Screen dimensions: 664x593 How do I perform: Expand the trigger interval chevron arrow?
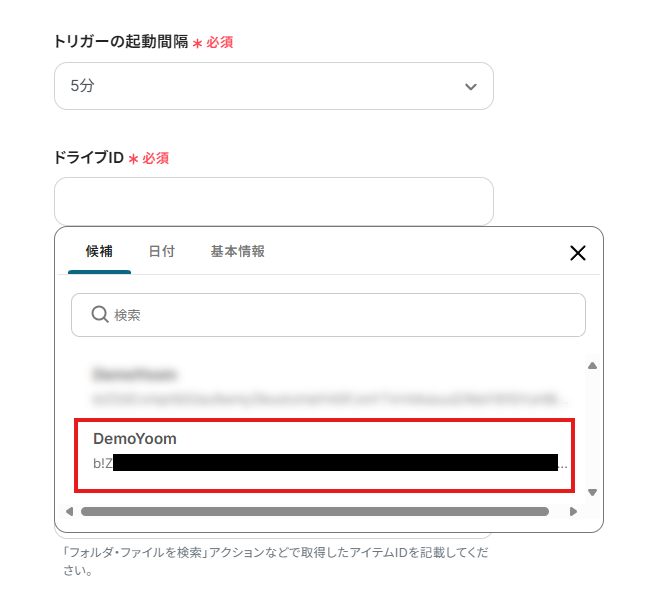(471, 87)
